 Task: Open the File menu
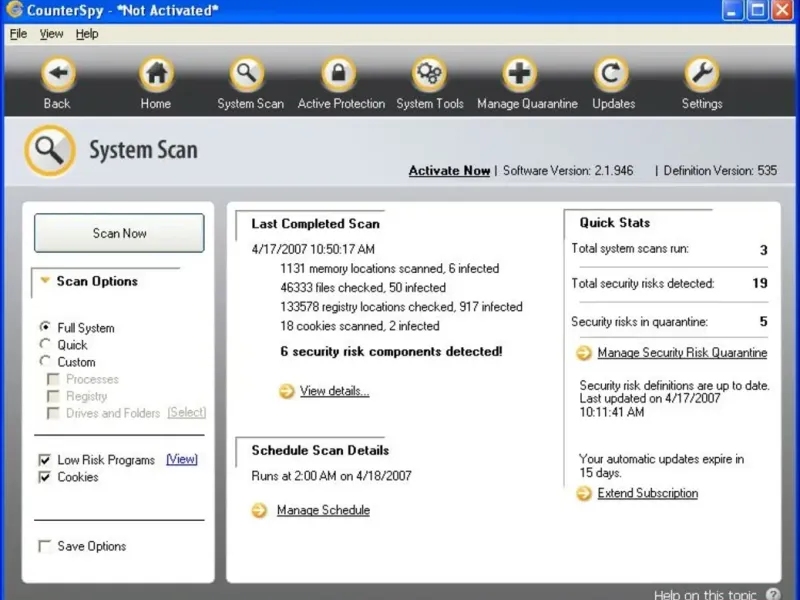coord(18,34)
